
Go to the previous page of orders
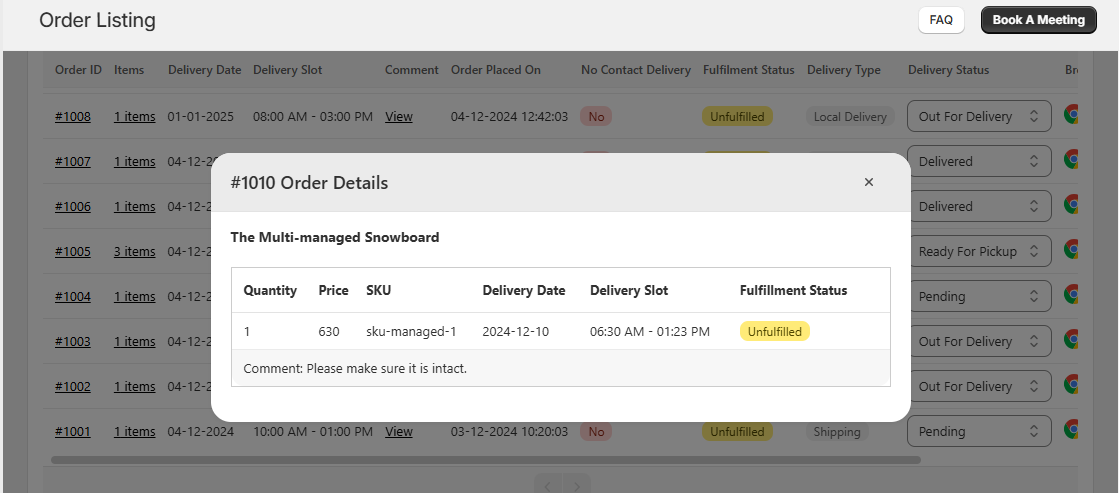point(548,485)
